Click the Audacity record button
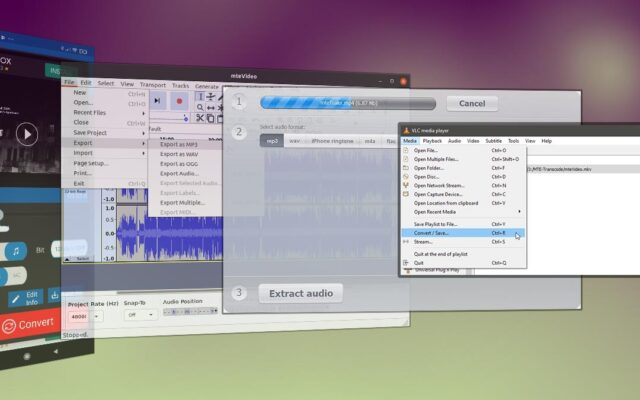 [179, 101]
